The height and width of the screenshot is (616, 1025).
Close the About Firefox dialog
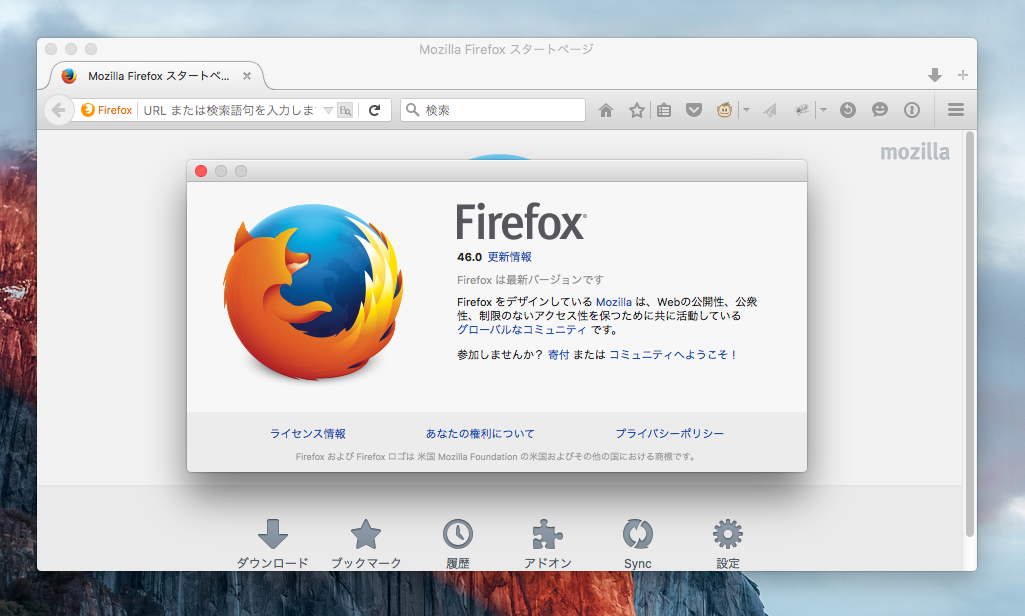click(x=201, y=171)
